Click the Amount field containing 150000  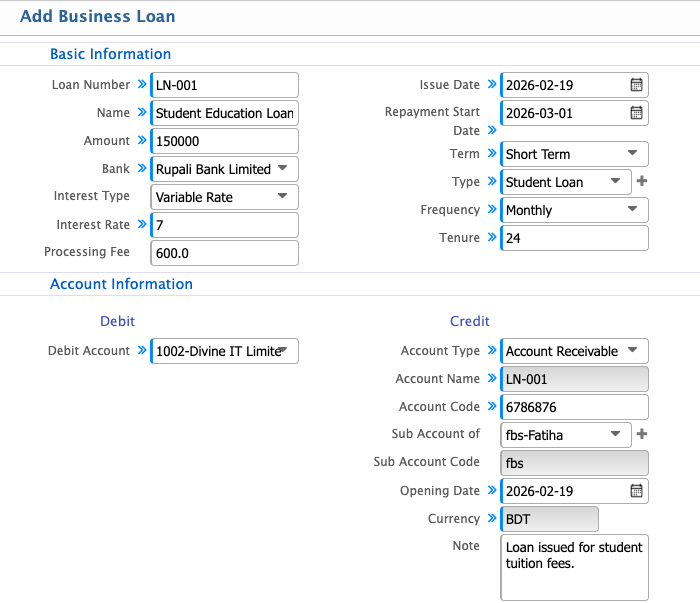pos(224,141)
